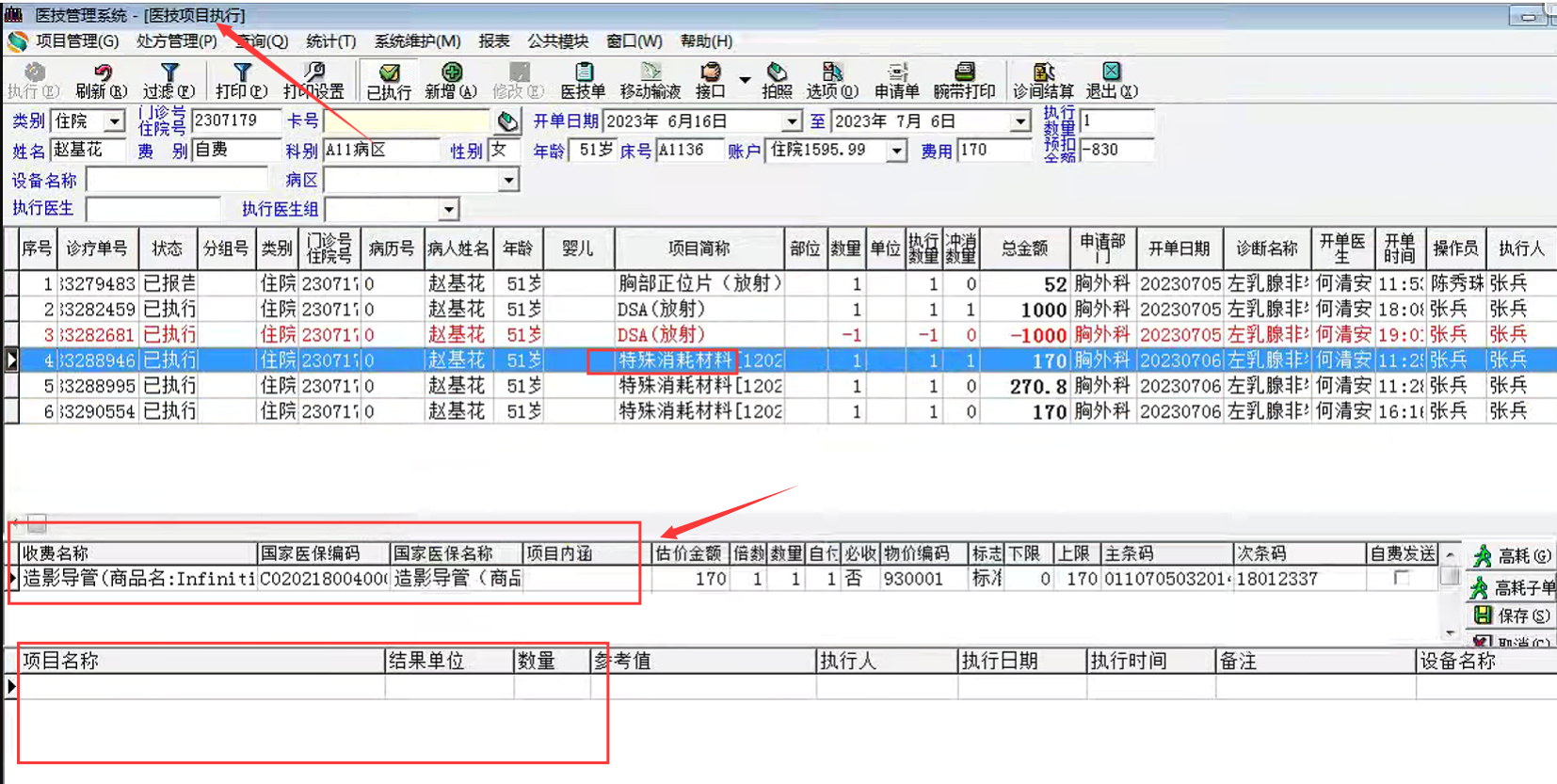
Task: Click the 高耗子单 button
Action: [x=1512, y=588]
